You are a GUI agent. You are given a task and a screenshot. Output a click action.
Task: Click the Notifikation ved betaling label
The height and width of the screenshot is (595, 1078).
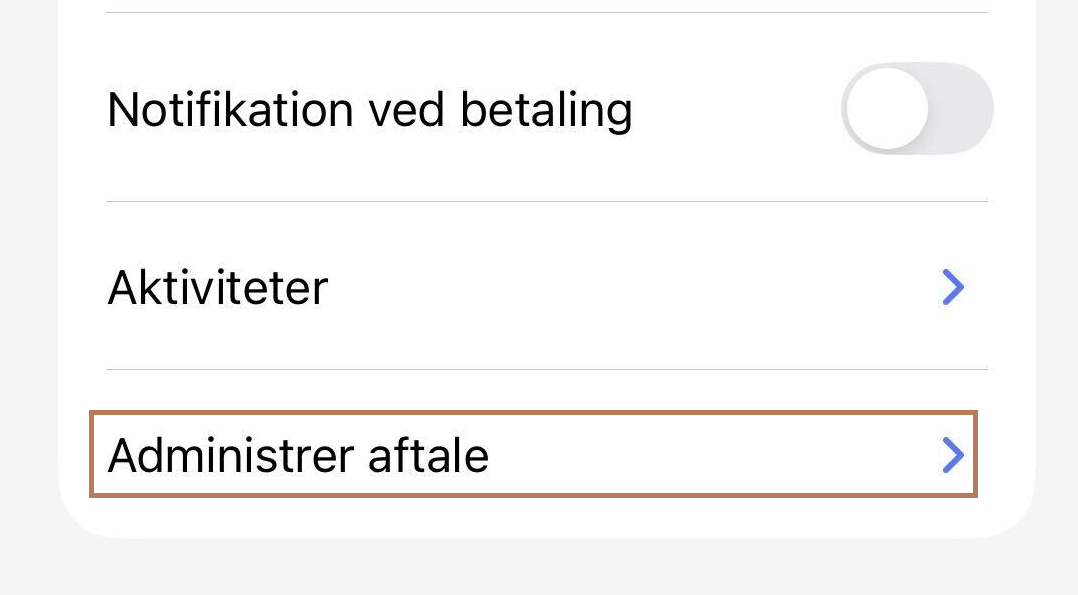point(369,109)
